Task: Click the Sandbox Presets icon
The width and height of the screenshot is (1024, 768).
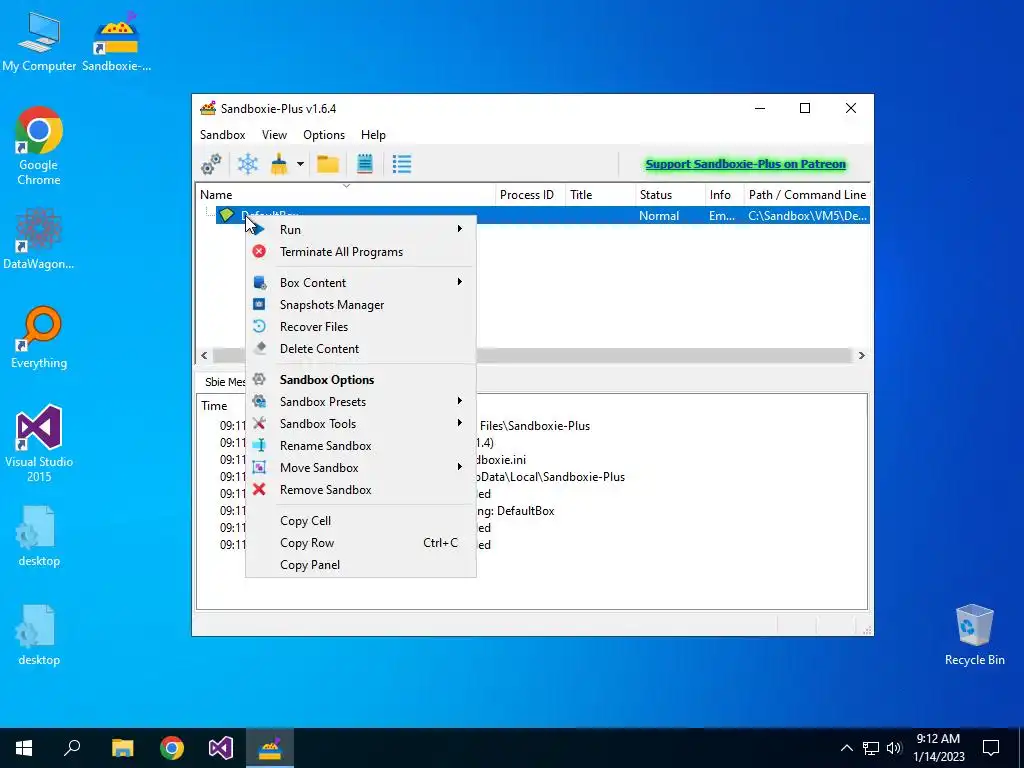Action: pyautogui.click(x=259, y=402)
